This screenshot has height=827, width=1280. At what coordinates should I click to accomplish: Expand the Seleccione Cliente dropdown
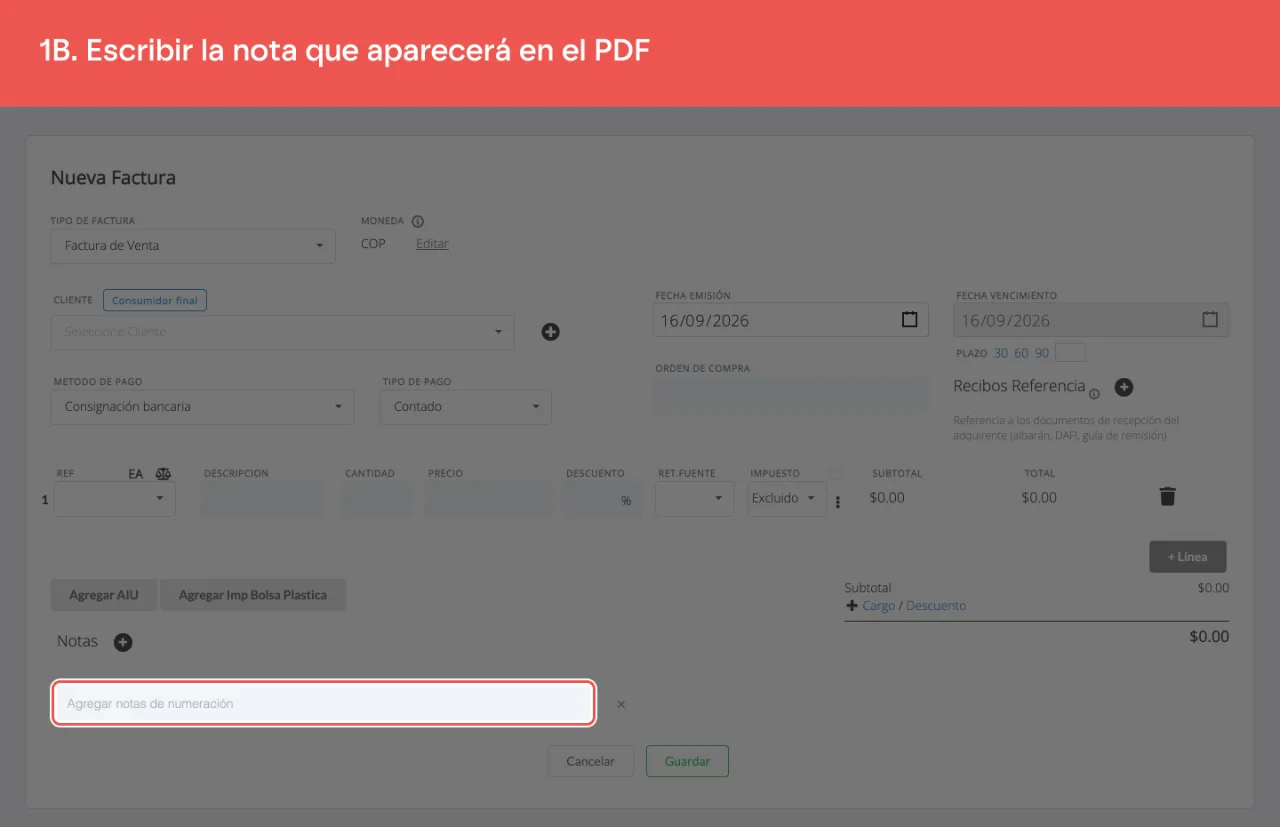click(282, 332)
